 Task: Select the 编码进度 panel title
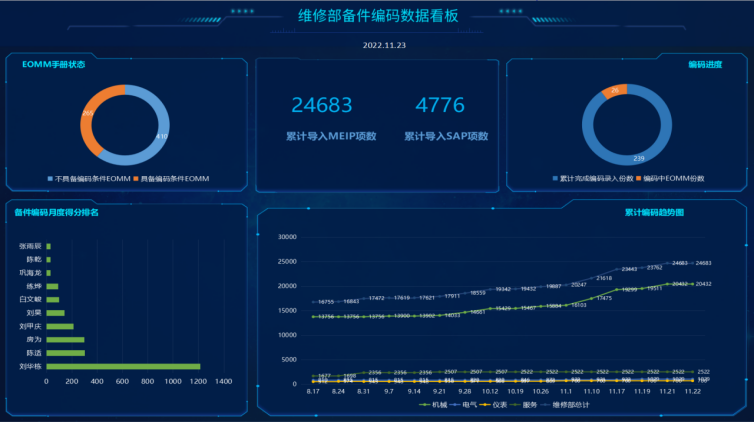point(704,65)
